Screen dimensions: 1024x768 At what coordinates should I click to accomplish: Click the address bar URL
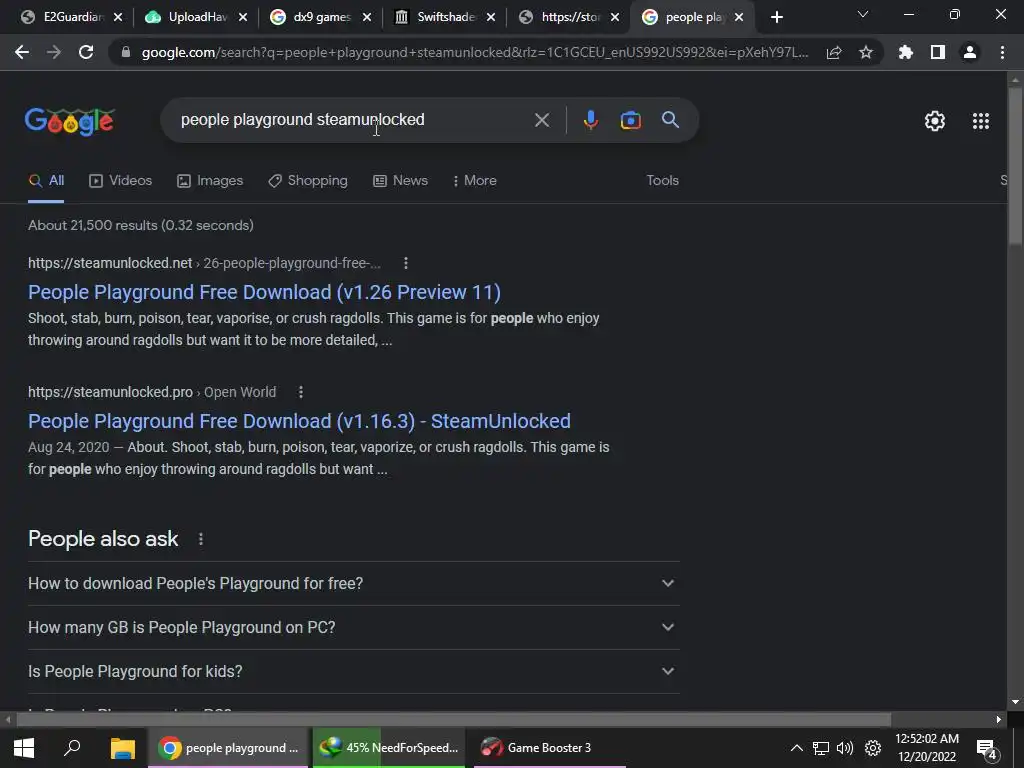coord(475,52)
